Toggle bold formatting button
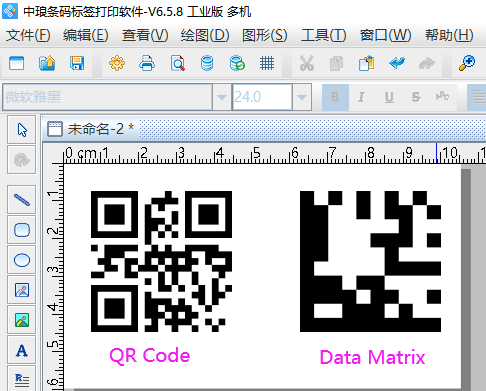Viewport: 486px width, 391px height. coord(335,97)
